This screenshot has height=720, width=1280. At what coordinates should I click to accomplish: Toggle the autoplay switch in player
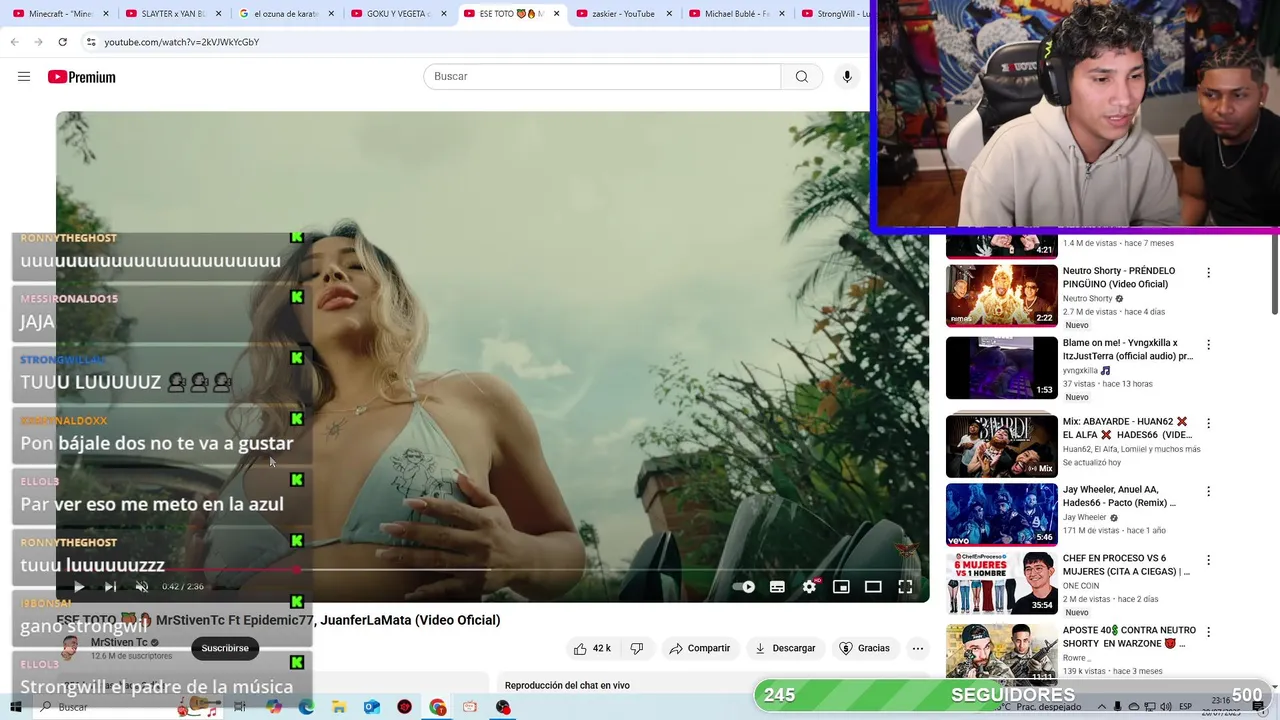coord(744,587)
